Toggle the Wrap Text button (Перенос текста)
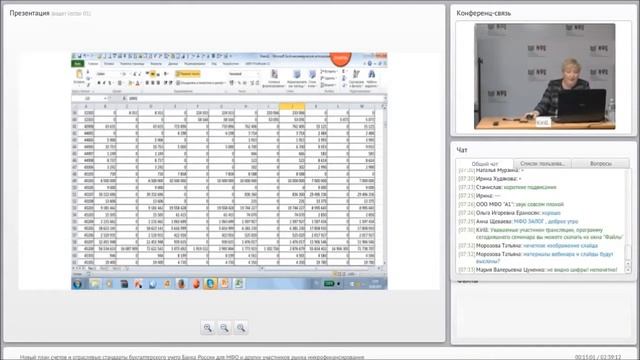Viewport: 640px width, 360px height. pos(188,74)
